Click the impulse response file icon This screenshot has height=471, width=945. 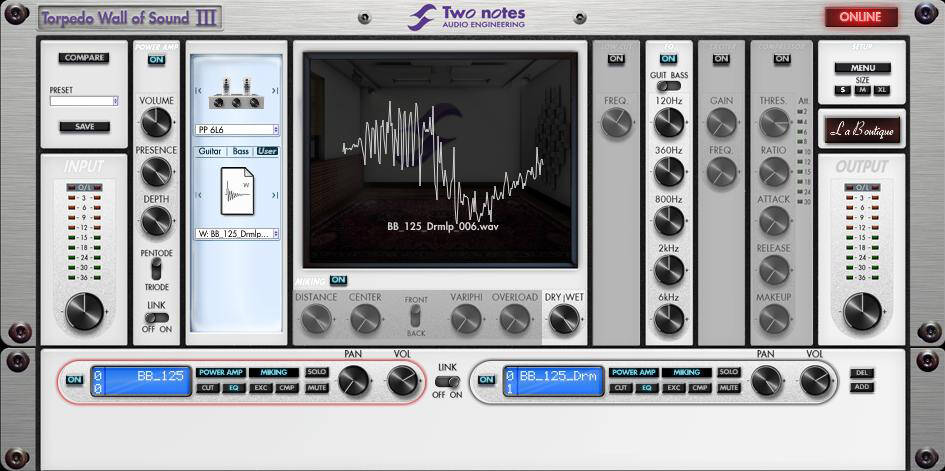coord(237,191)
